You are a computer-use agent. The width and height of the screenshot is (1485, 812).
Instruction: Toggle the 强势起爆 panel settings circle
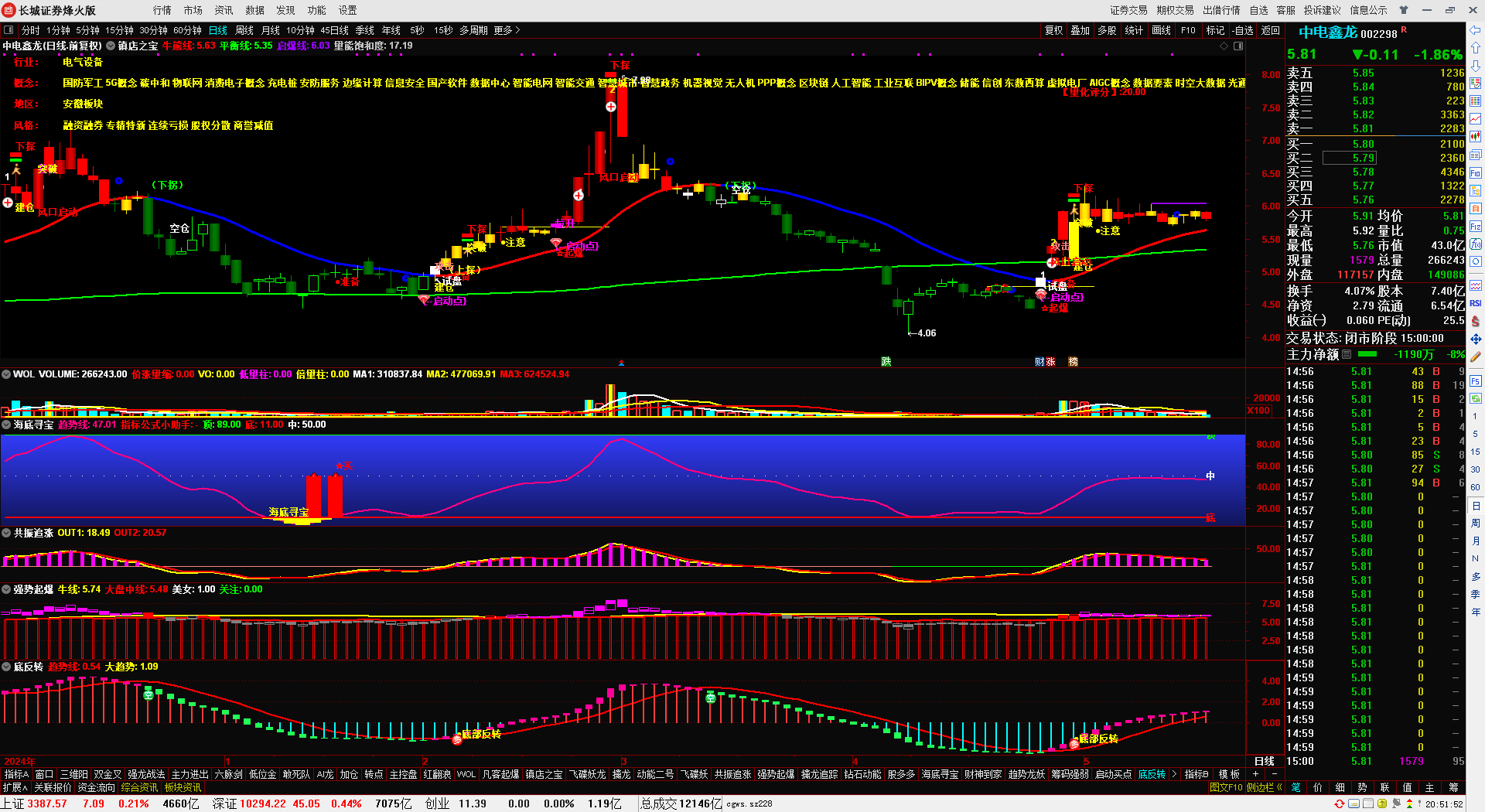(6, 589)
